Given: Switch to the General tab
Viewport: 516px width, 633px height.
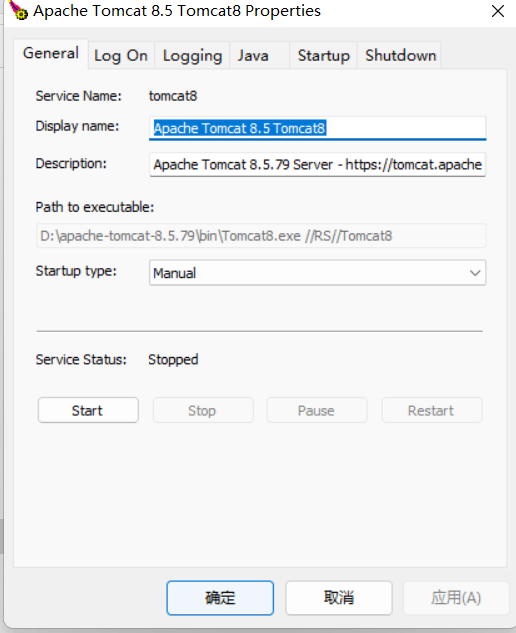Looking at the screenshot, I should tap(51, 54).
